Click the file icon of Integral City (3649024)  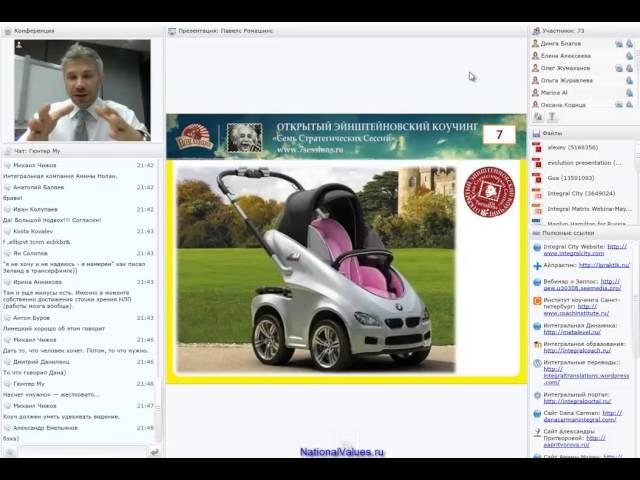(x=537, y=193)
